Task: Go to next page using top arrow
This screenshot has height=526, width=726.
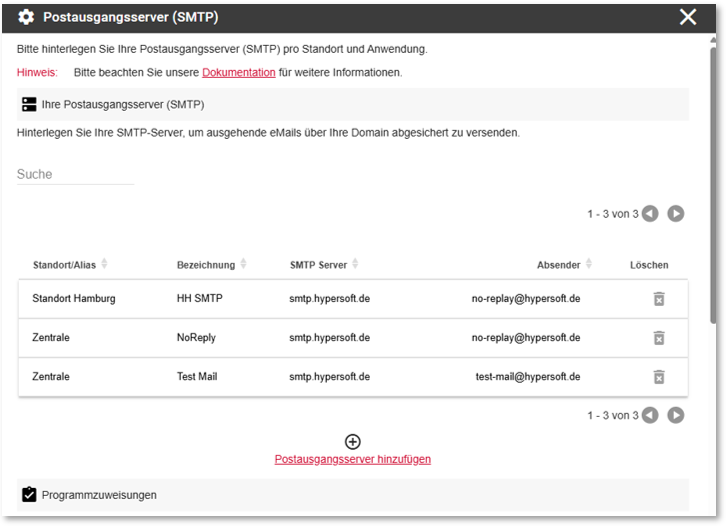Action: [676, 213]
